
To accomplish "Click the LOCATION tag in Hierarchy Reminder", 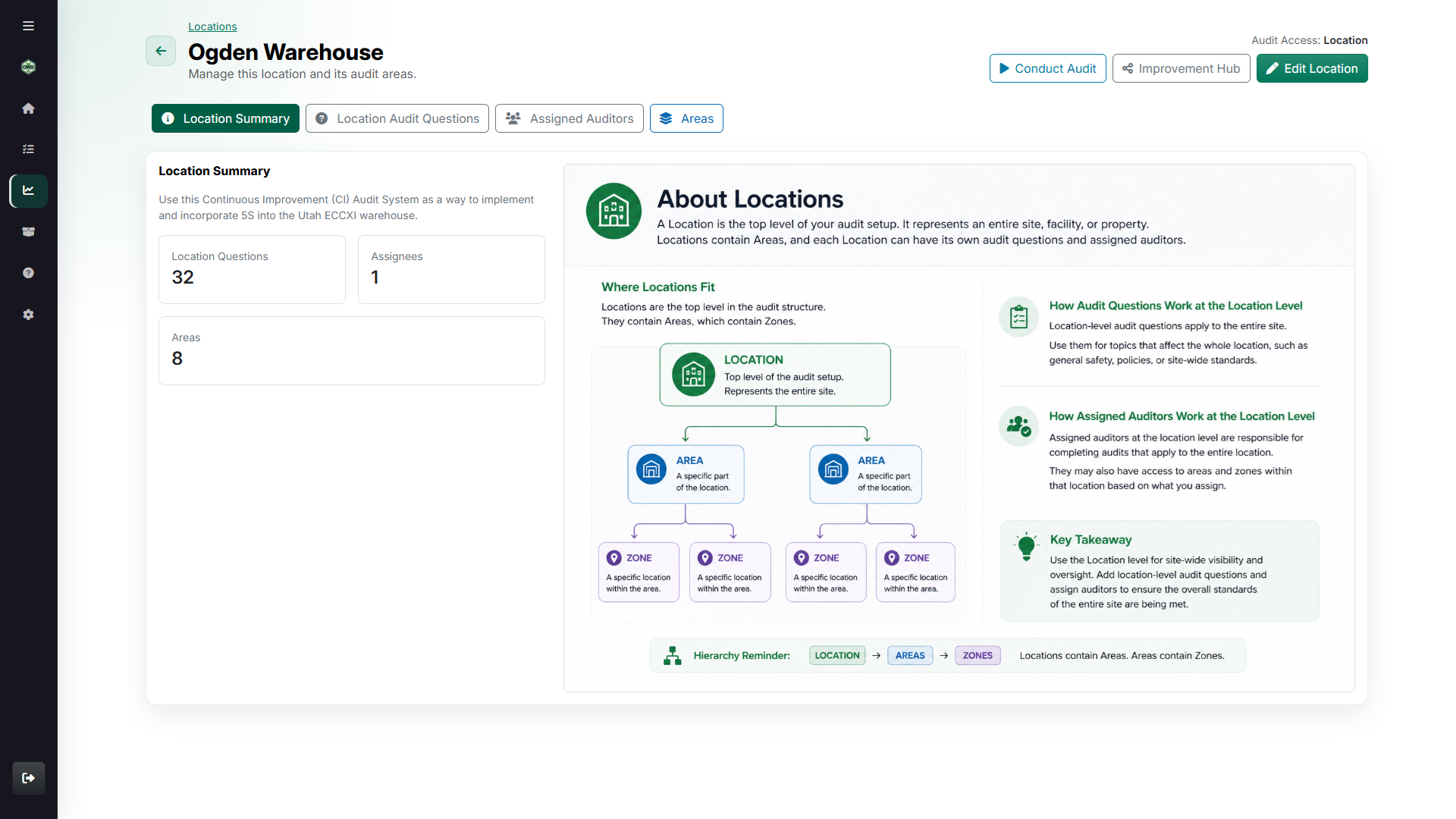I will point(837,656).
